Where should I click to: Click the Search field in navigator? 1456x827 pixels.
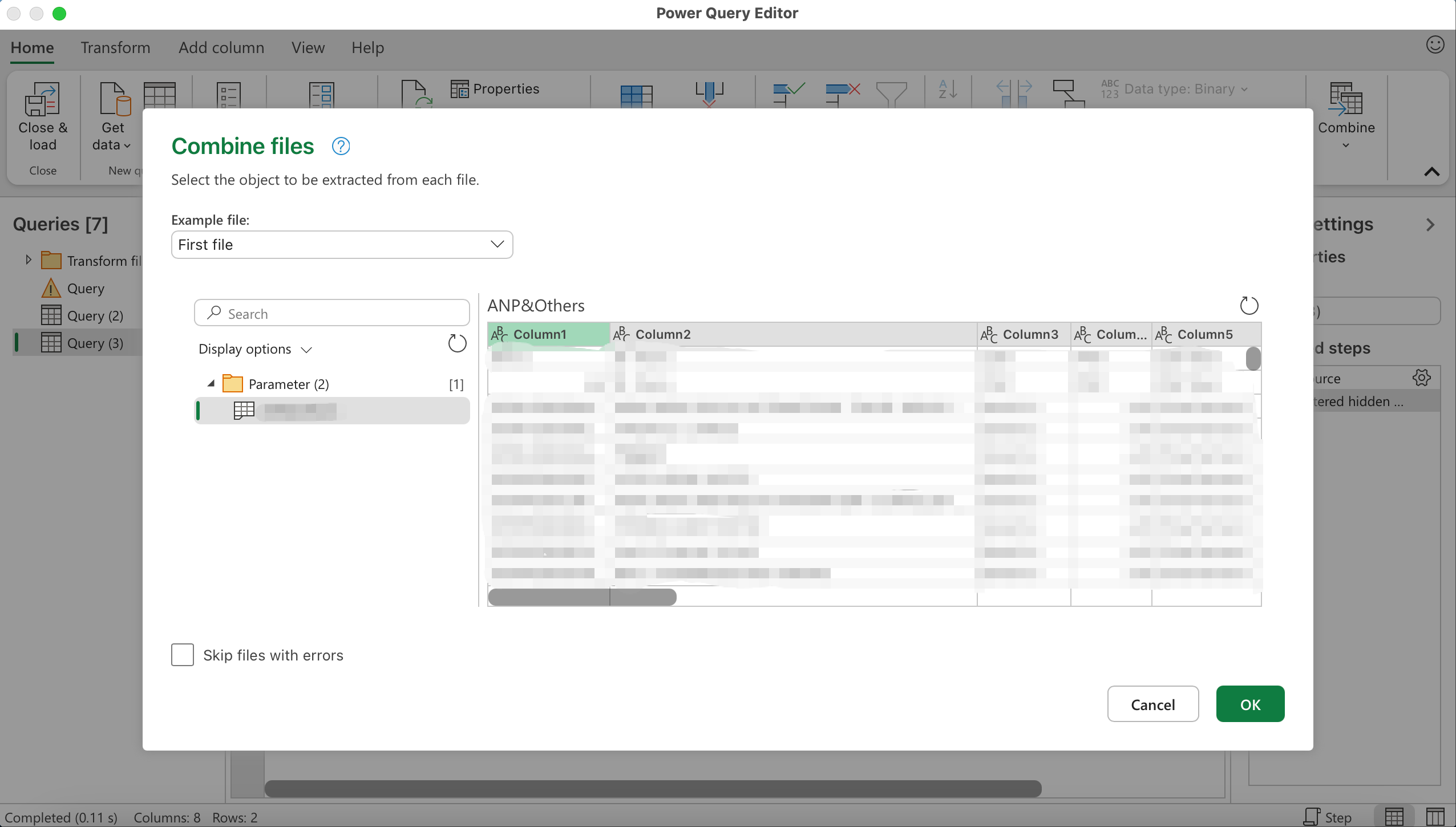[332, 313]
